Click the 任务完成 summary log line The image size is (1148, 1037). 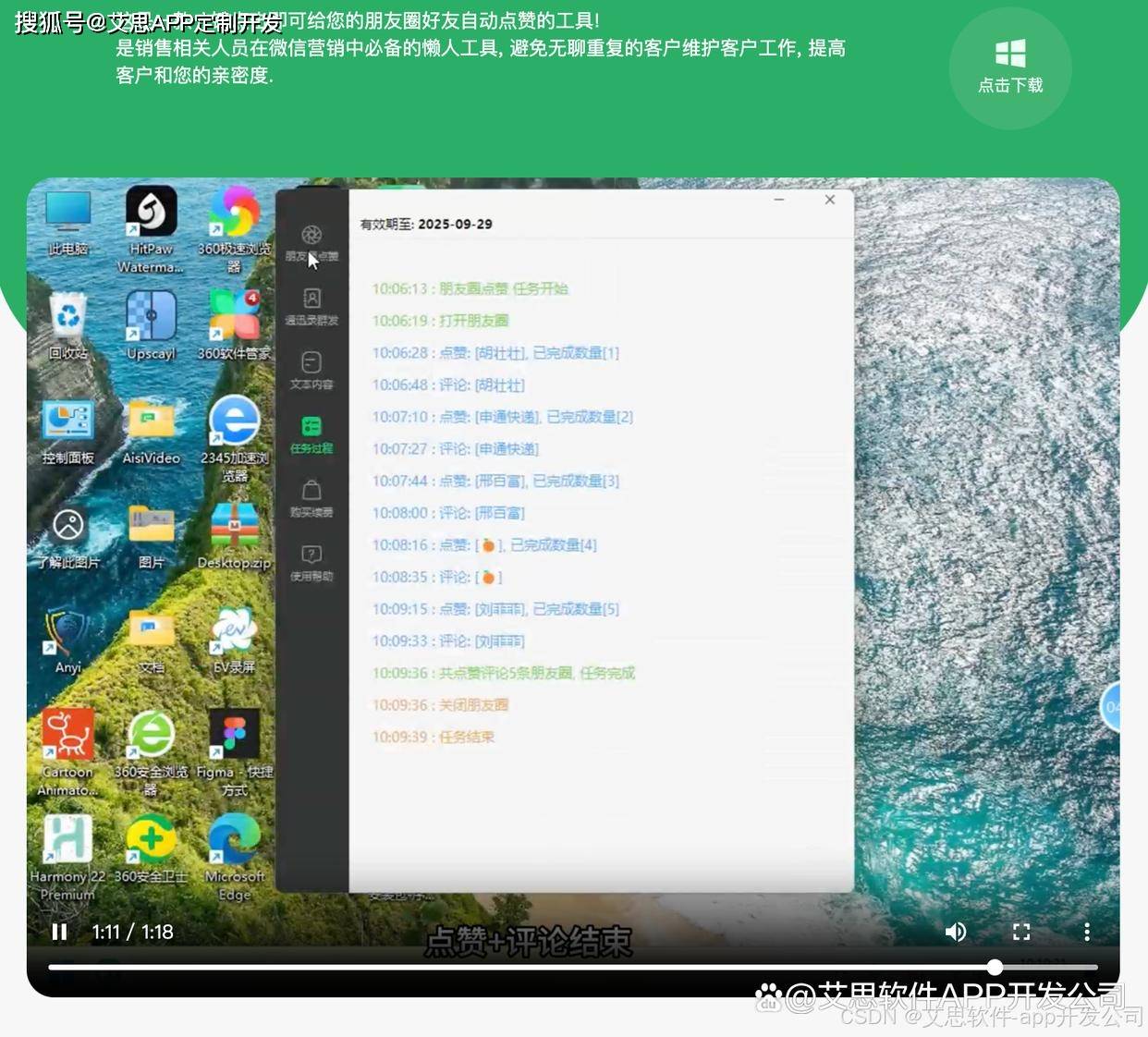pos(504,673)
